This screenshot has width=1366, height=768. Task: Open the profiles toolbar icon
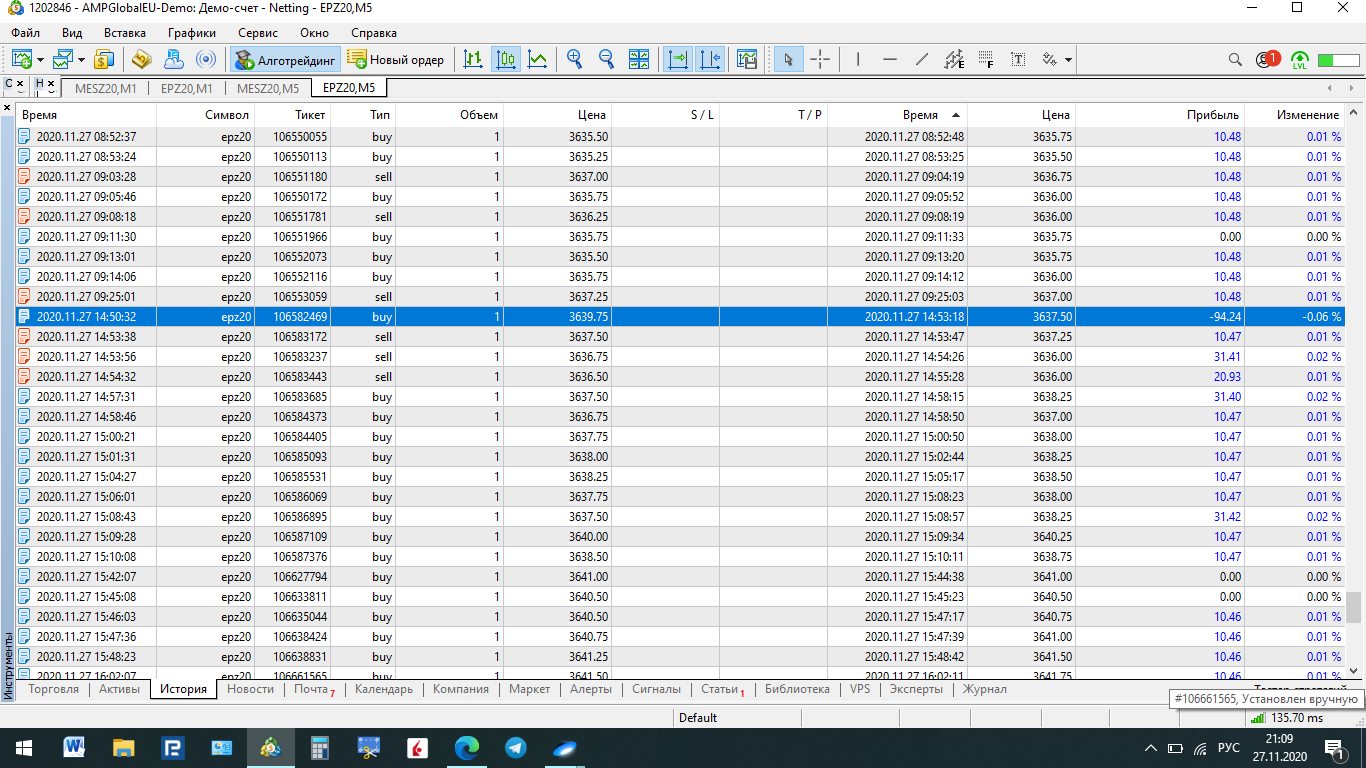tap(63, 59)
